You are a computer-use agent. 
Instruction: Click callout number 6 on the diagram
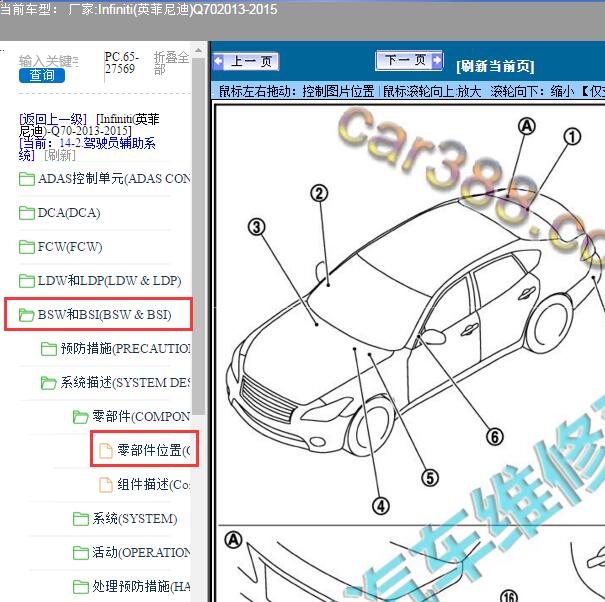tap(495, 437)
